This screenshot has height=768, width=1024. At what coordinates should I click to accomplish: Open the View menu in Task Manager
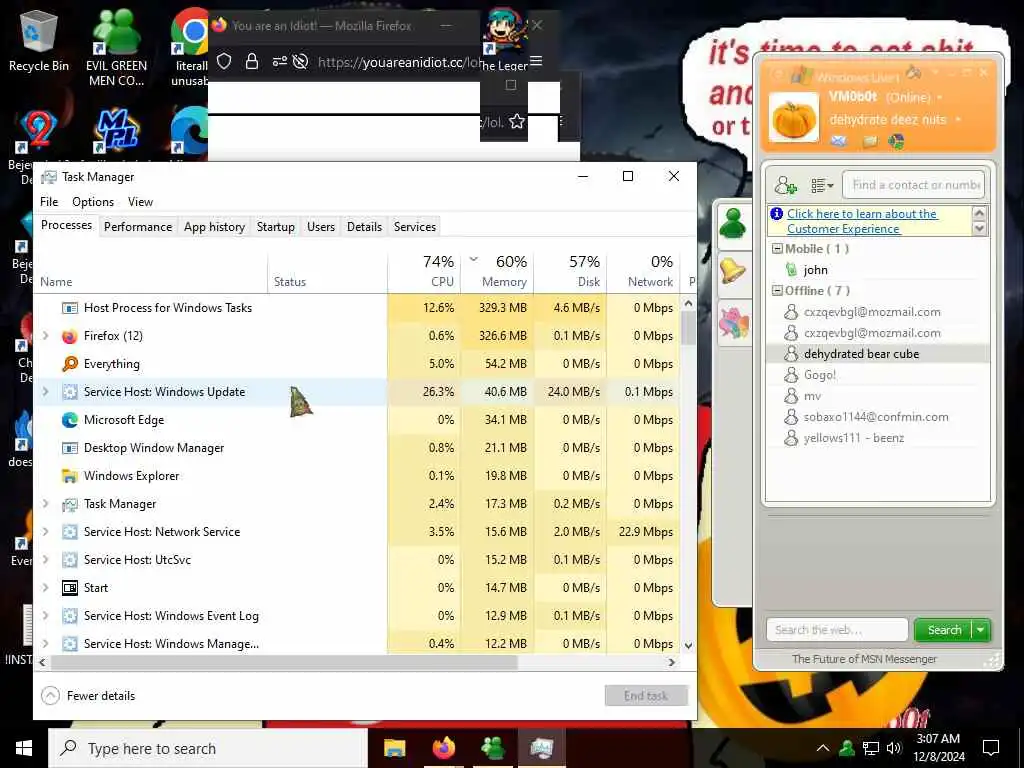(140, 202)
